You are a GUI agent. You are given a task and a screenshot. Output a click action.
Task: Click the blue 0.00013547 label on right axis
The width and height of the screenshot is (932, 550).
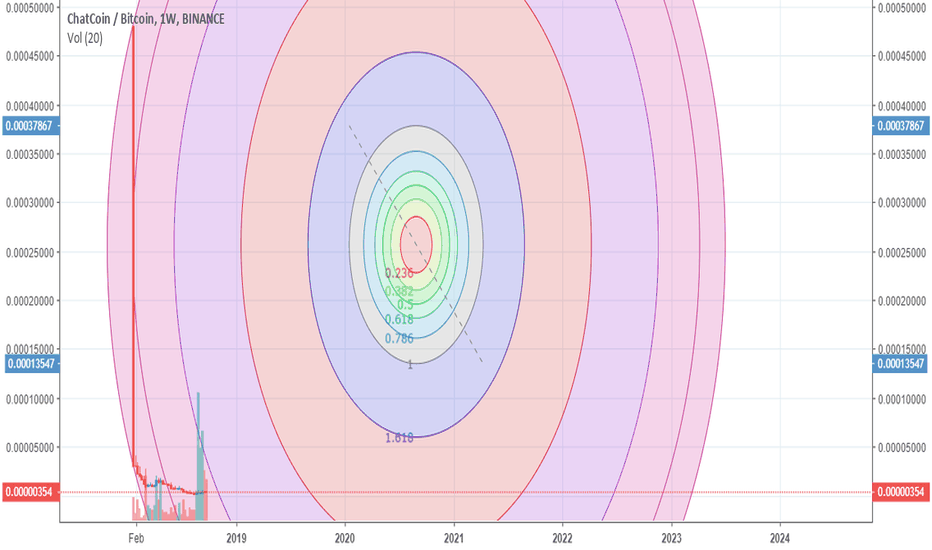[x=900, y=363]
